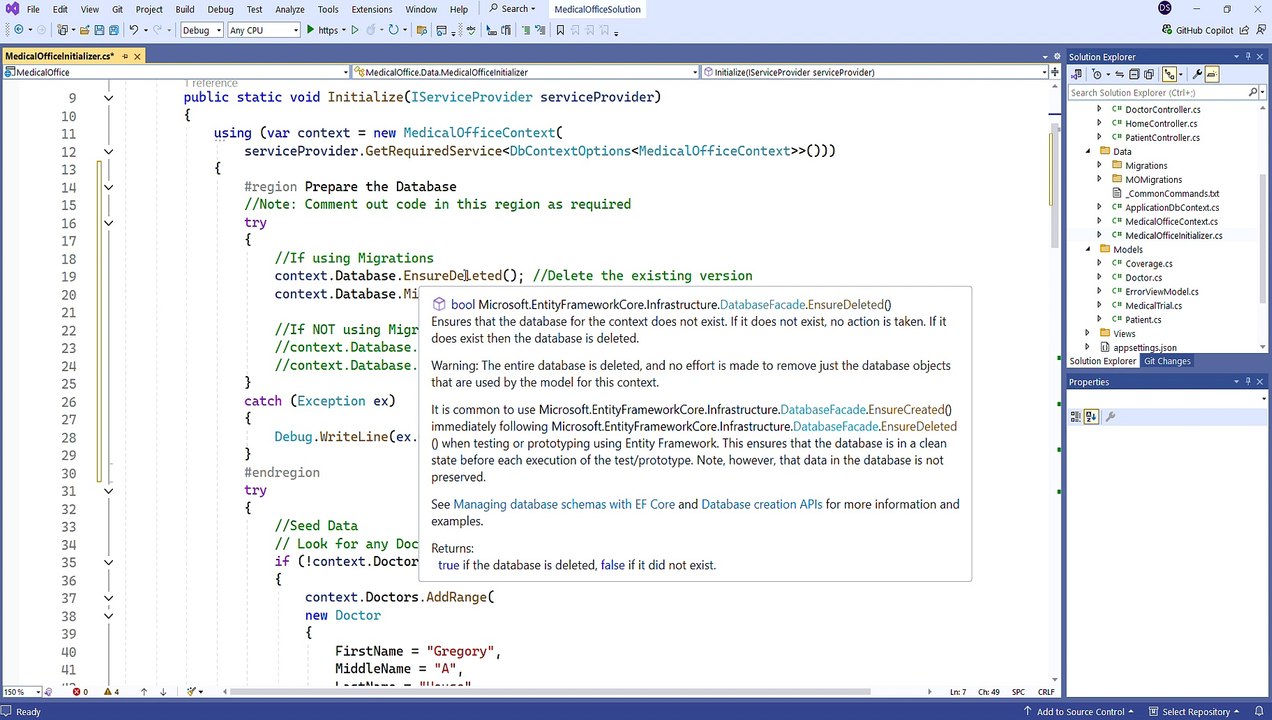Toggle auto-hide pin on Properties panel
Viewport: 1272px width, 720px height.
[1247, 382]
